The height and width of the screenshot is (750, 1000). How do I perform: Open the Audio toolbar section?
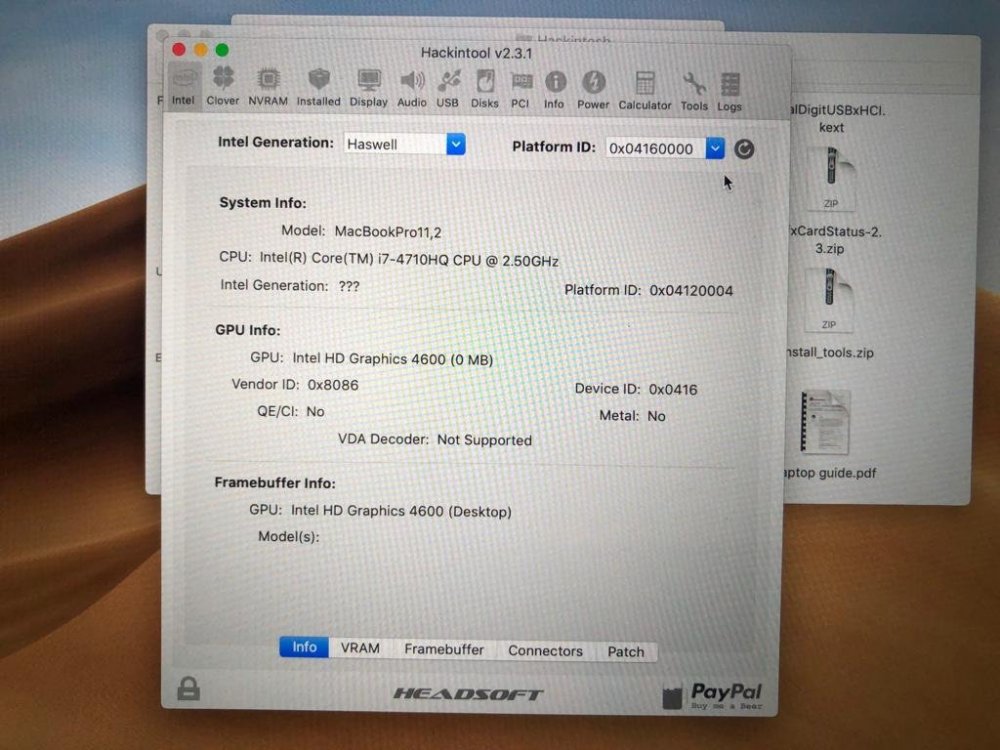pos(412,89)
